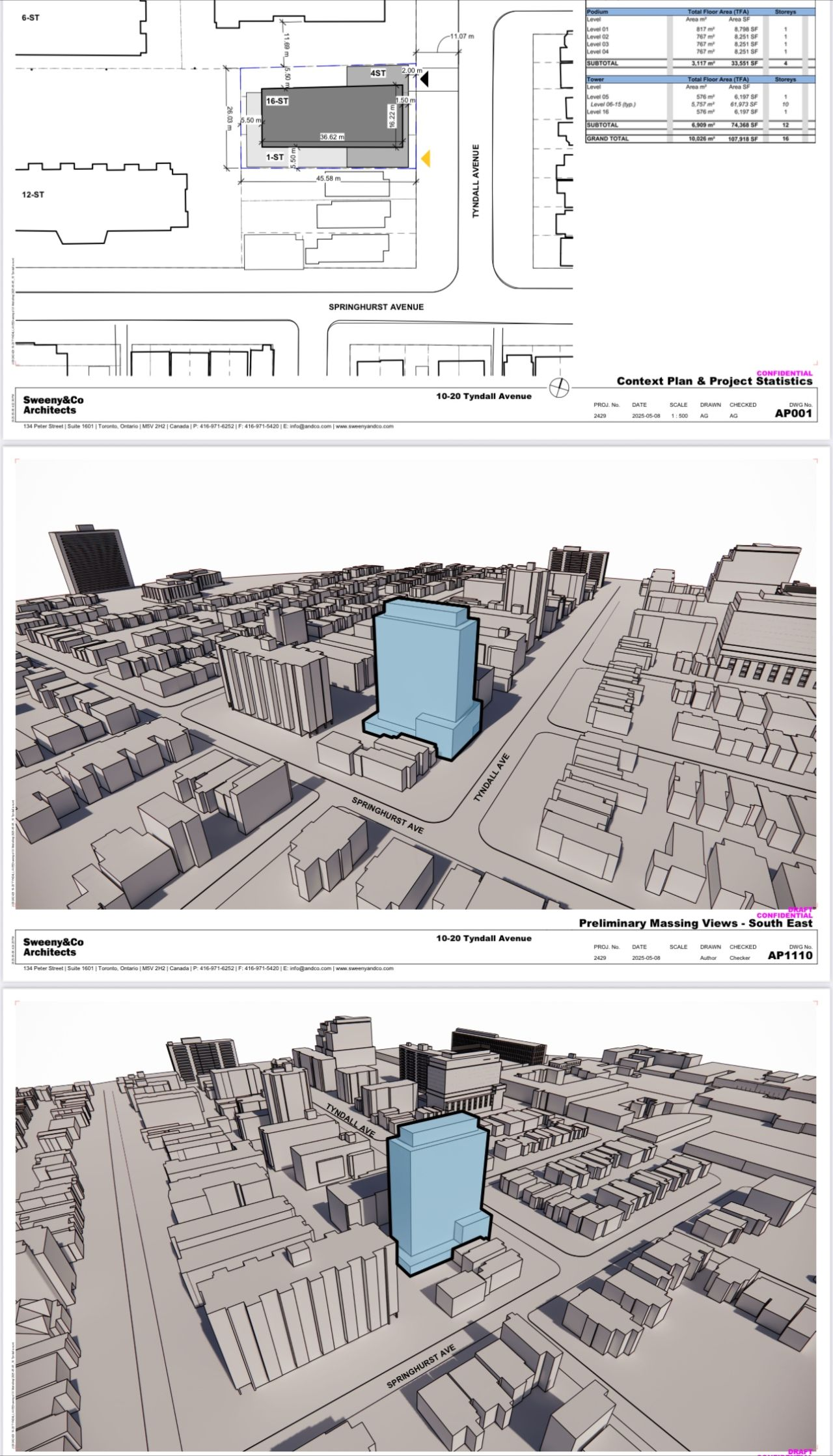Image resolution: width=833 pixels, height=1456 pixels.
Task: Click the 12-ST neighbouring building label
Action: point(33,195)
